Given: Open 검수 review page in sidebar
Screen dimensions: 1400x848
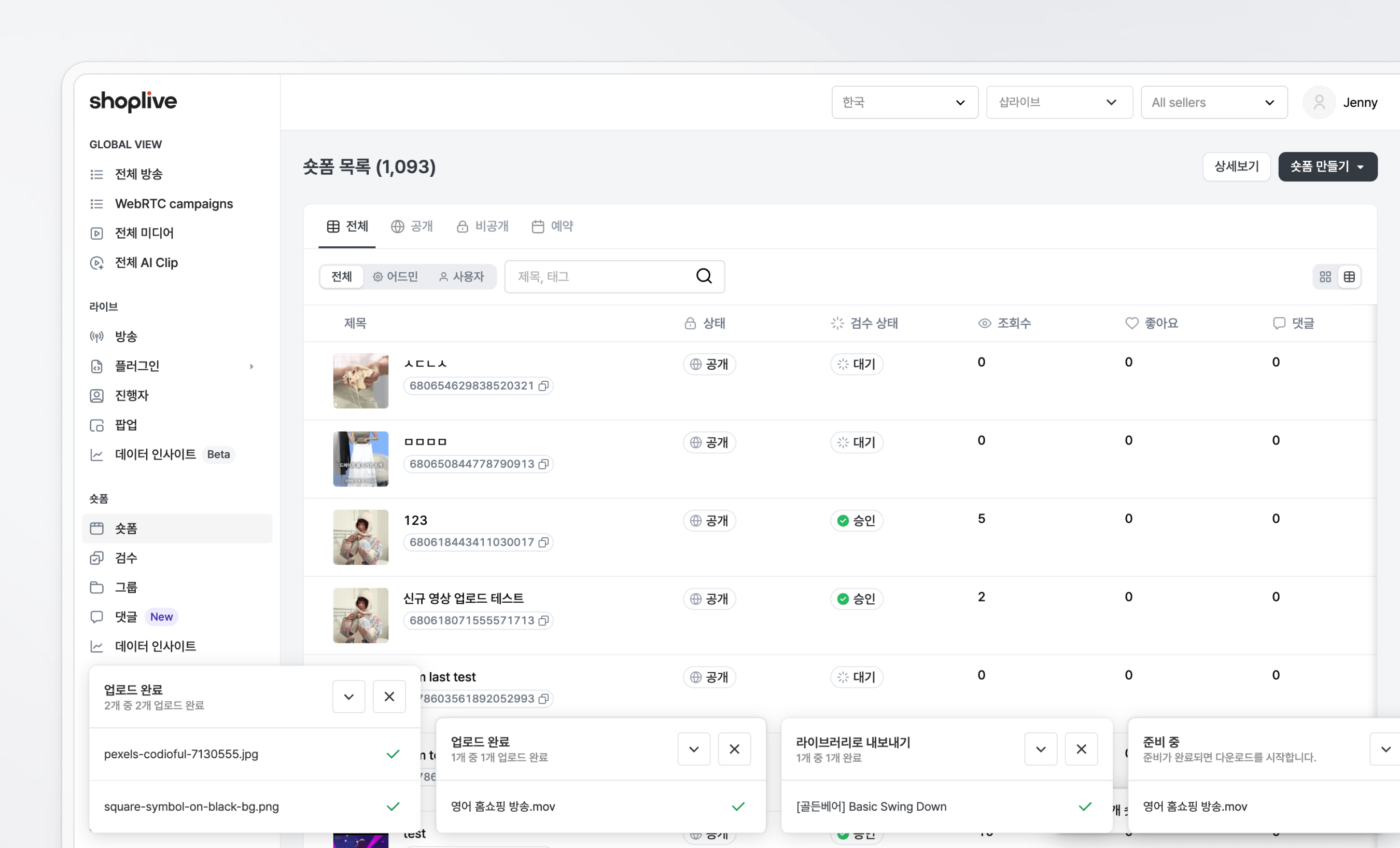Looking at the screenshot, I should tap(125, 558).
